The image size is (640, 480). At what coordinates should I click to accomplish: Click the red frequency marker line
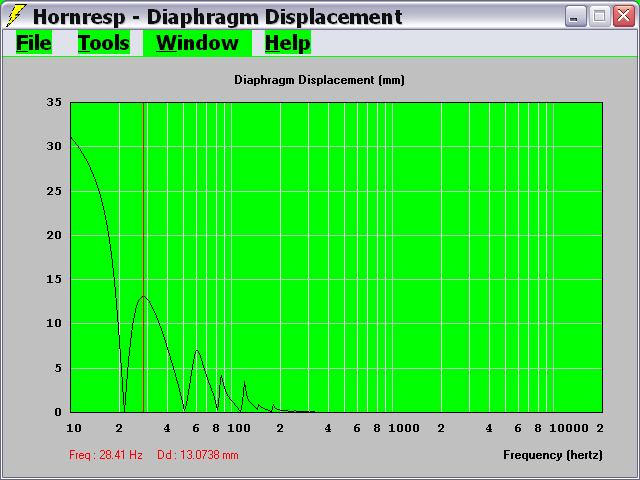pyautogui.click(x=143, y=257)
